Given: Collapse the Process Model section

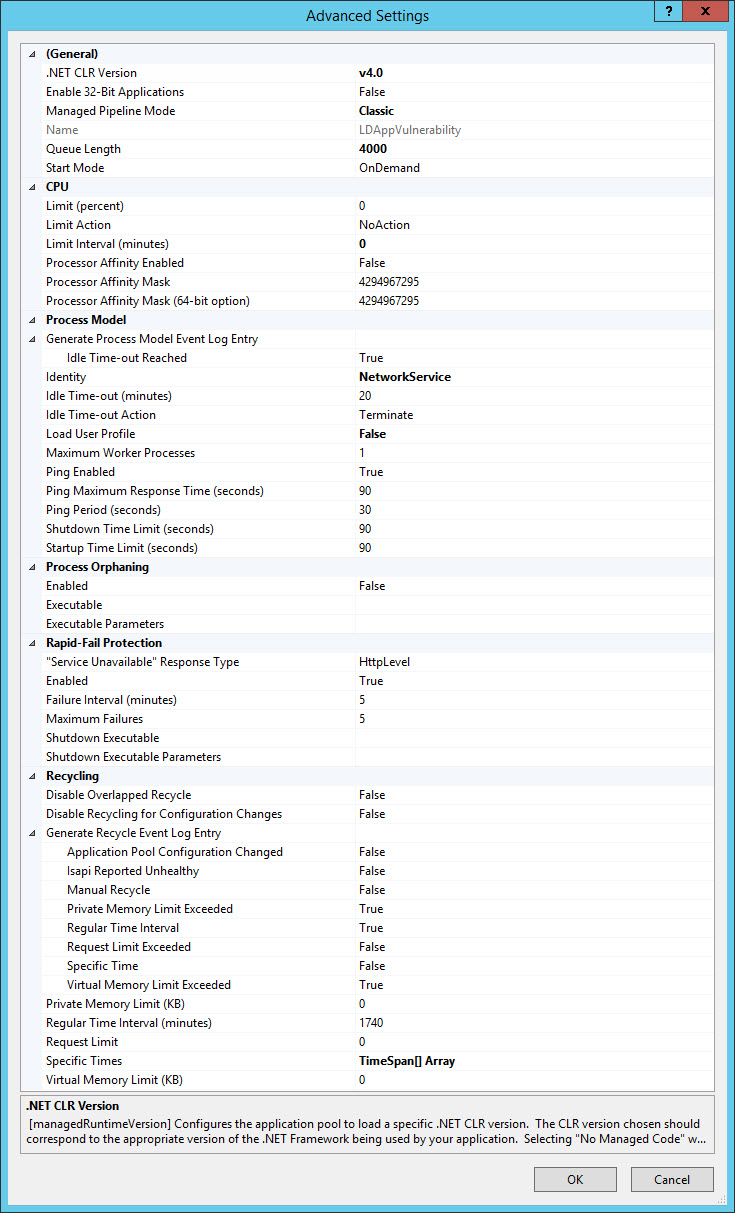Looking at the screenshot, I should [x=31, y=320].
